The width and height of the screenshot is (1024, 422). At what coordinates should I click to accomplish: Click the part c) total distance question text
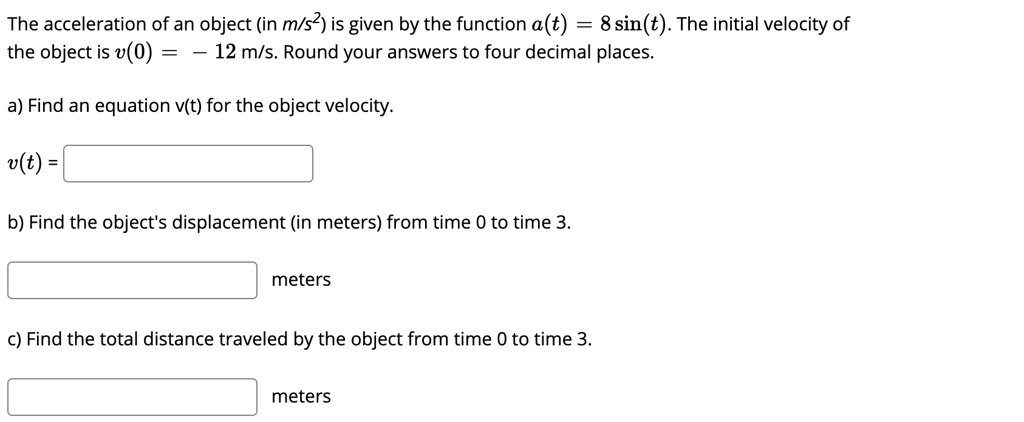[x=299, y=339]
